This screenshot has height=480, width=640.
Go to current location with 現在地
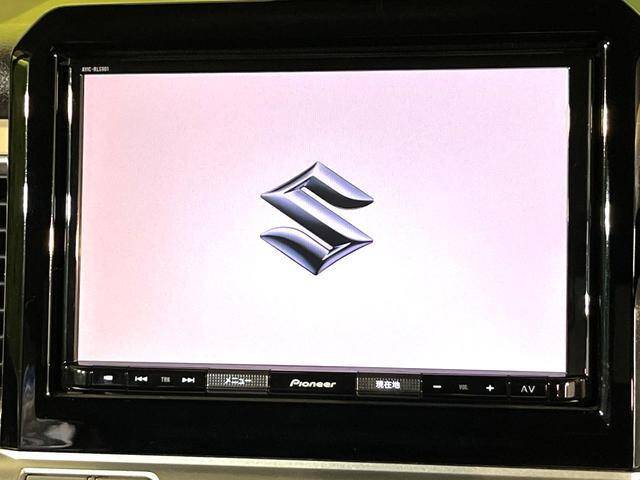click(388, 384)
